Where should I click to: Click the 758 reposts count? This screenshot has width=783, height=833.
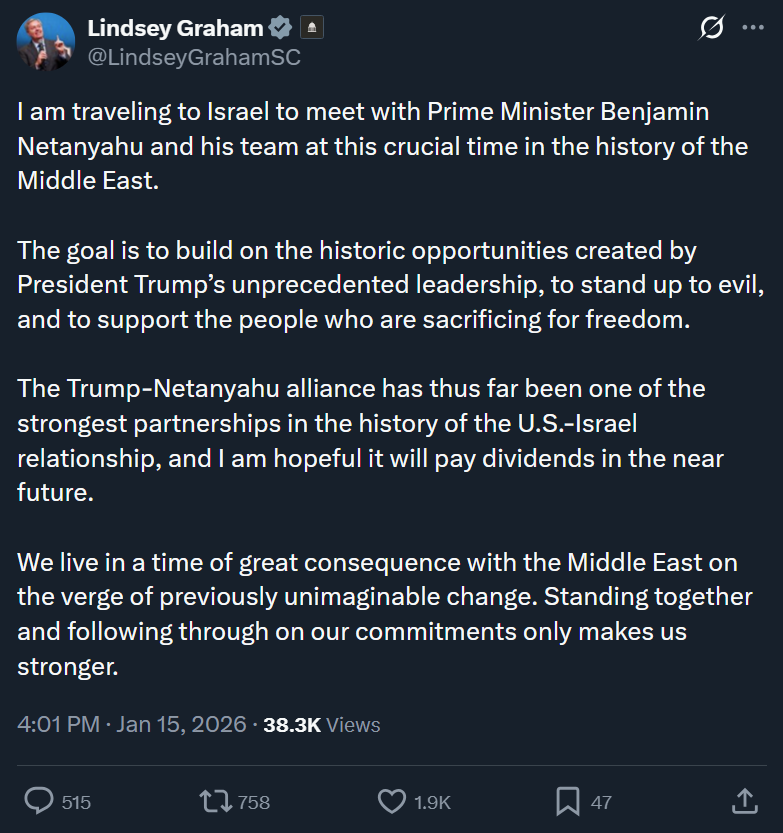click(253, 802)
